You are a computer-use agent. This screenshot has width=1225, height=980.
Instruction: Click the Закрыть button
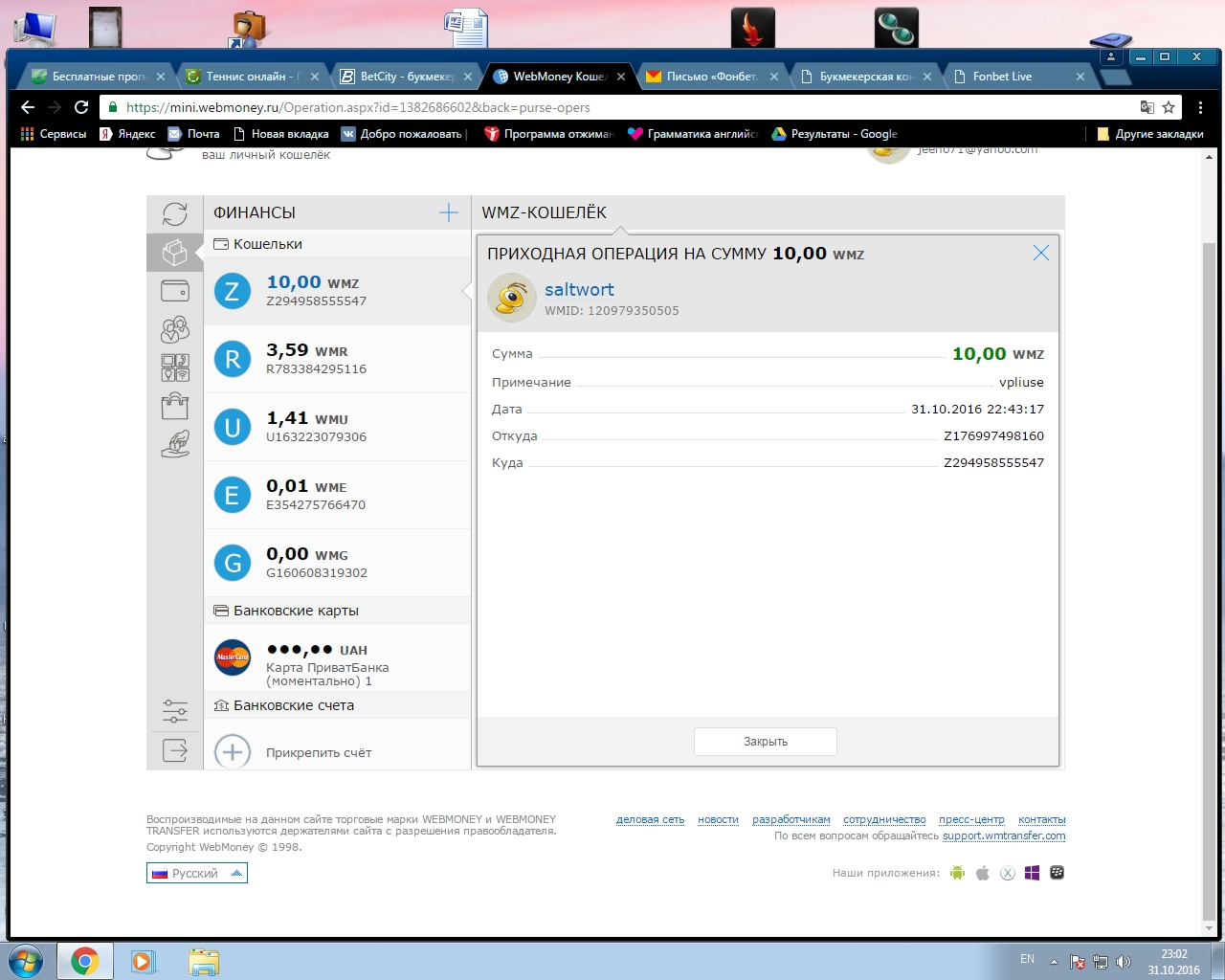tap(766, 742)
